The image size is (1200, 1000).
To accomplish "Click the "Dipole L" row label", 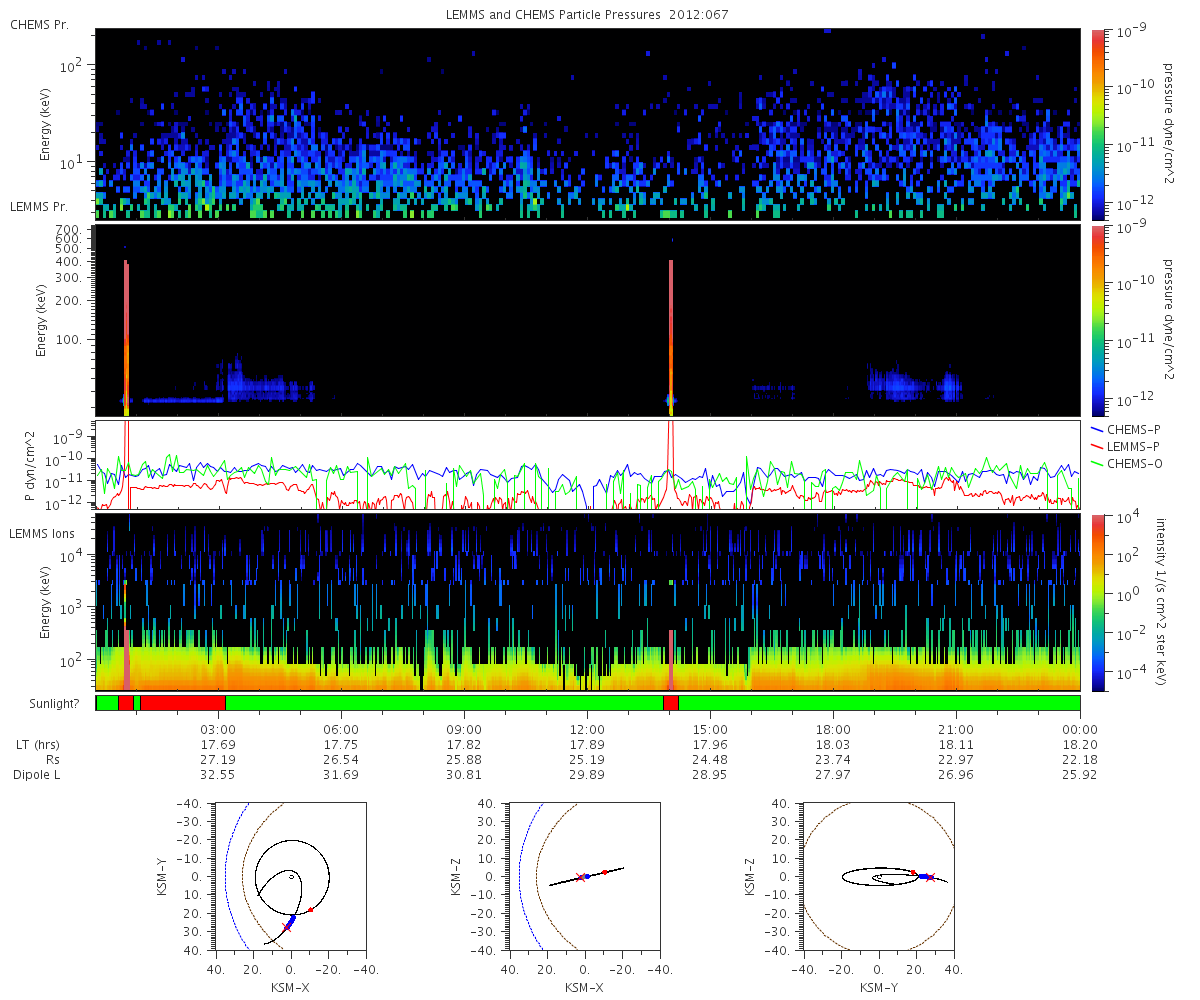I will [x=39, y=775].
